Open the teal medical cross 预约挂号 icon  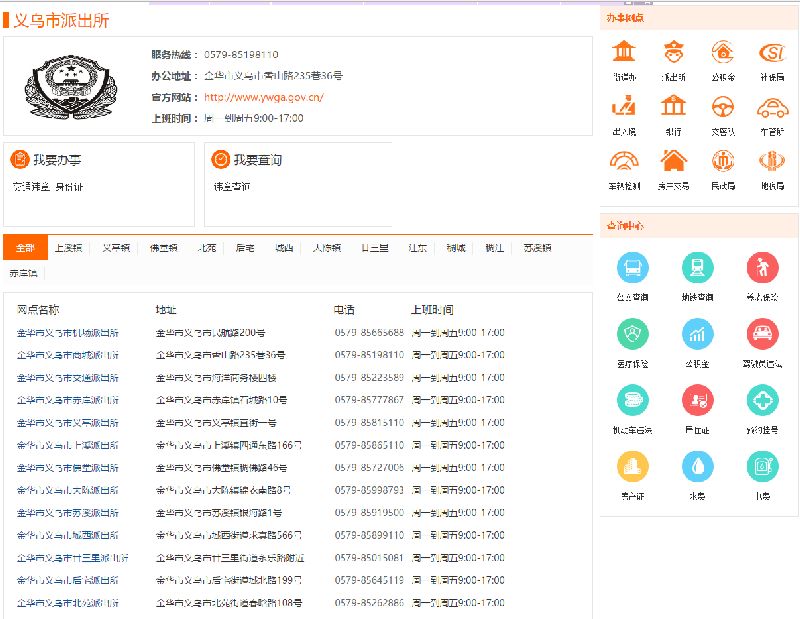pos(762,400)
